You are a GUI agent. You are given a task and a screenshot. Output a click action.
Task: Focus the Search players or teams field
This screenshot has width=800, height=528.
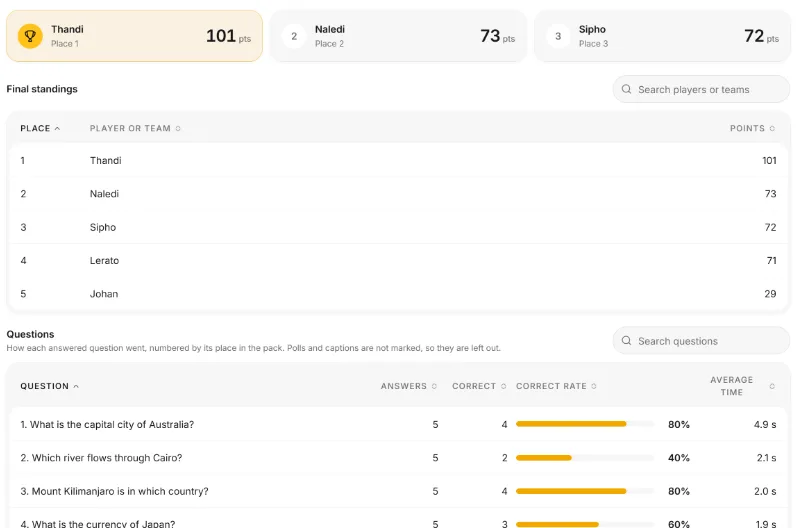[x=701, y=89]
